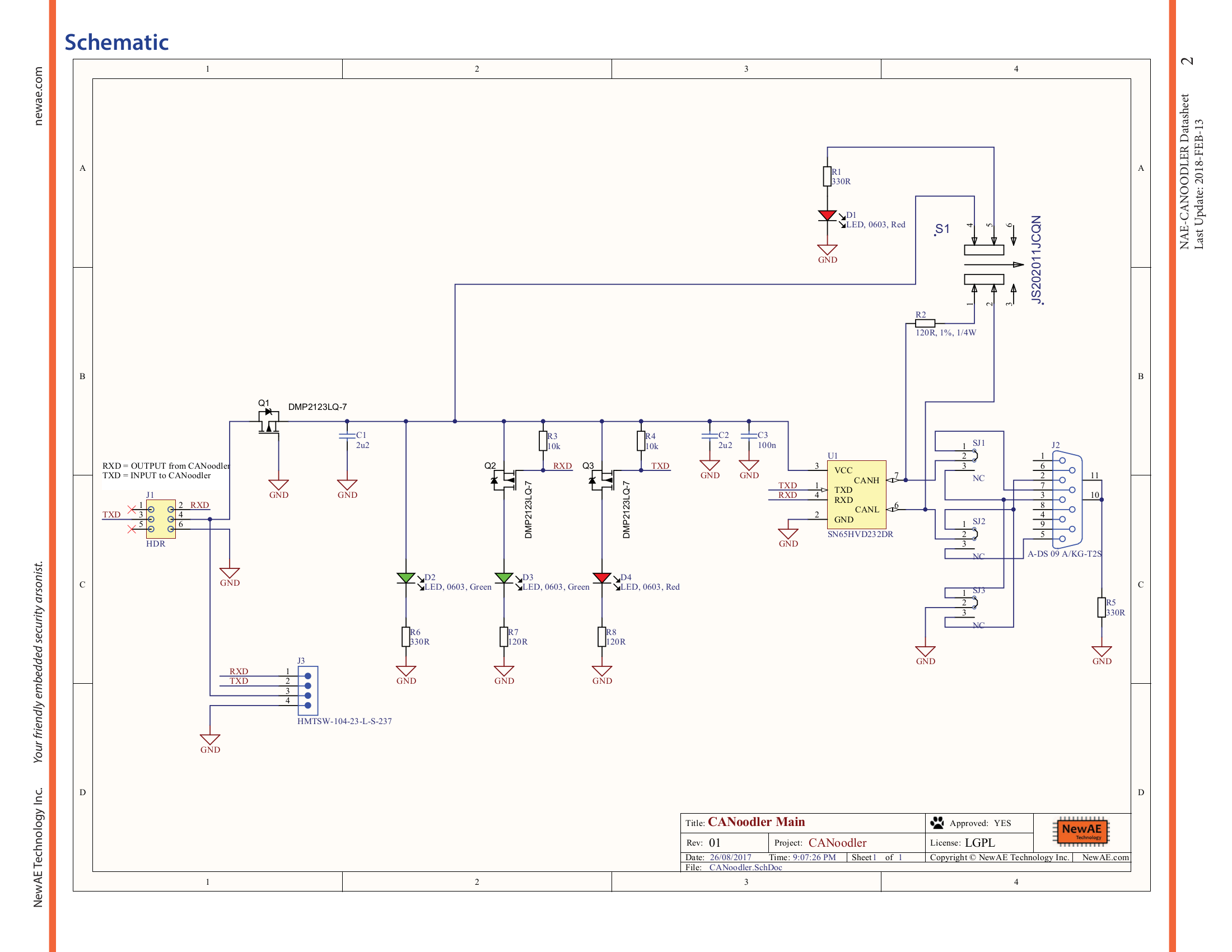This screenshot has height=952, width=1232.
Task: Click the R3 10k resistor symbol
Action: click(x=543, y=441)
